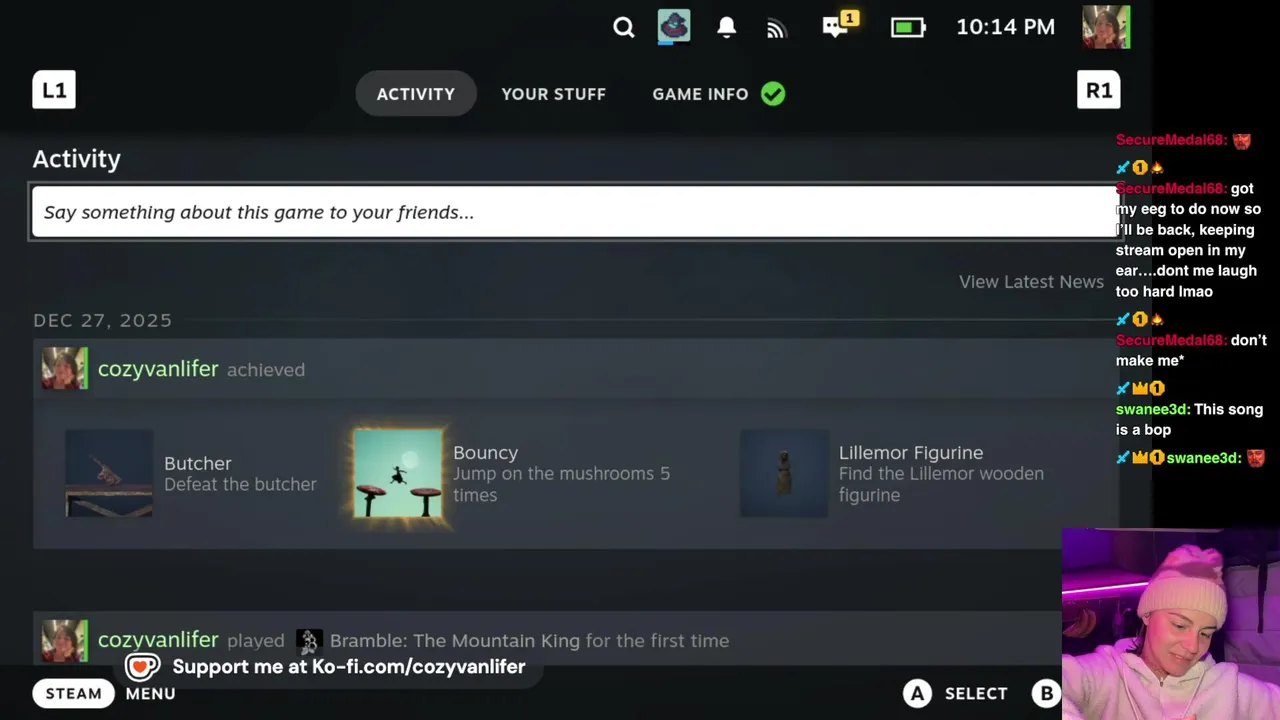
Task: Open the View Latest News link
Action: (x=1031, y=282)
